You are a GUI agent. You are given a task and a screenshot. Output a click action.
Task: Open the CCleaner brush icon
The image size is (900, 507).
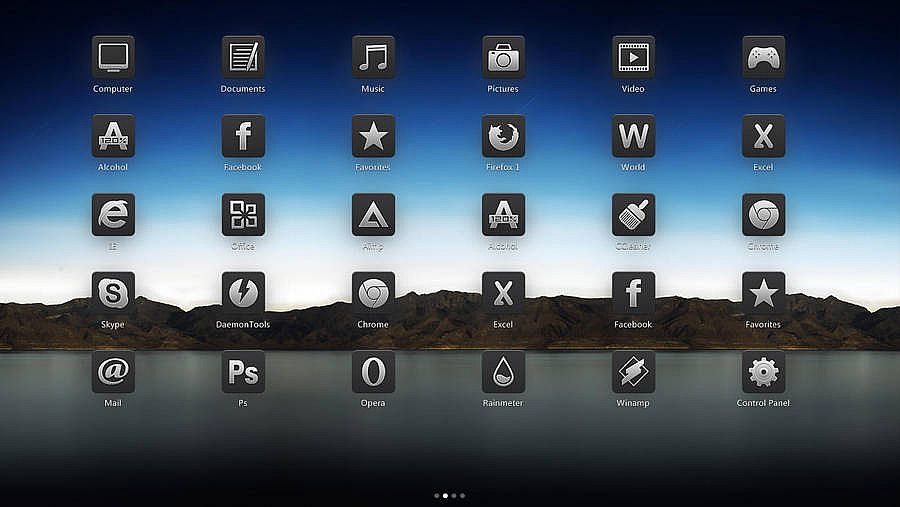[x=633, y=214]
